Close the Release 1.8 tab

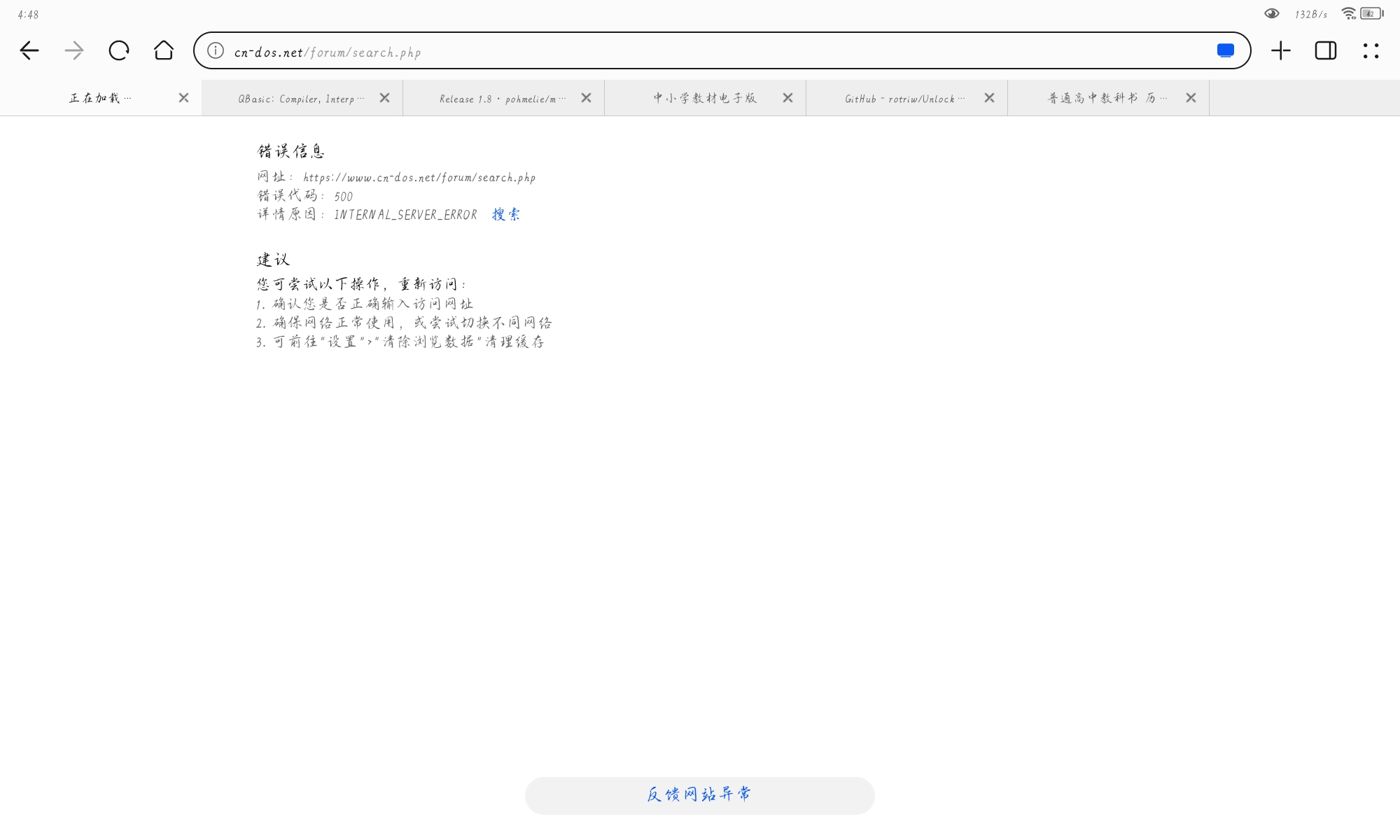[x=586, y=98]
